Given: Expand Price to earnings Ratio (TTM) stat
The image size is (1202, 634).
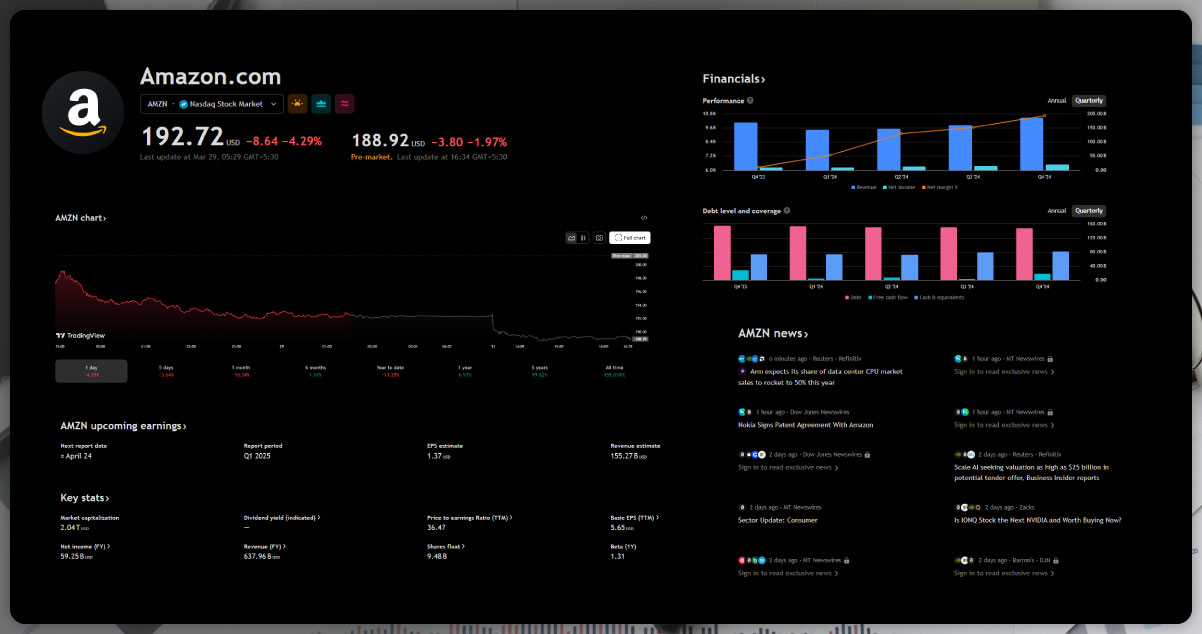Looking at the screenshot, I should click(x=470, y=518).
